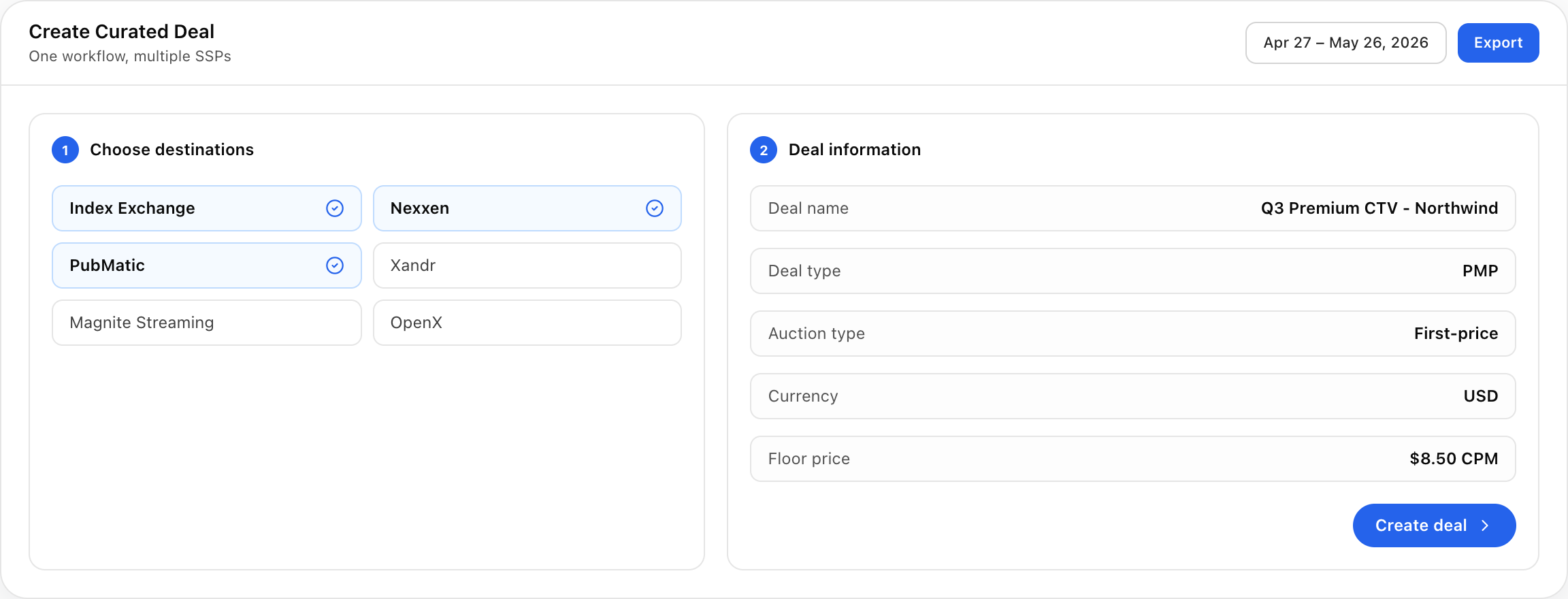
Task: Click the '$8.50 CPM' value
Action: (x=1454, y=459)
